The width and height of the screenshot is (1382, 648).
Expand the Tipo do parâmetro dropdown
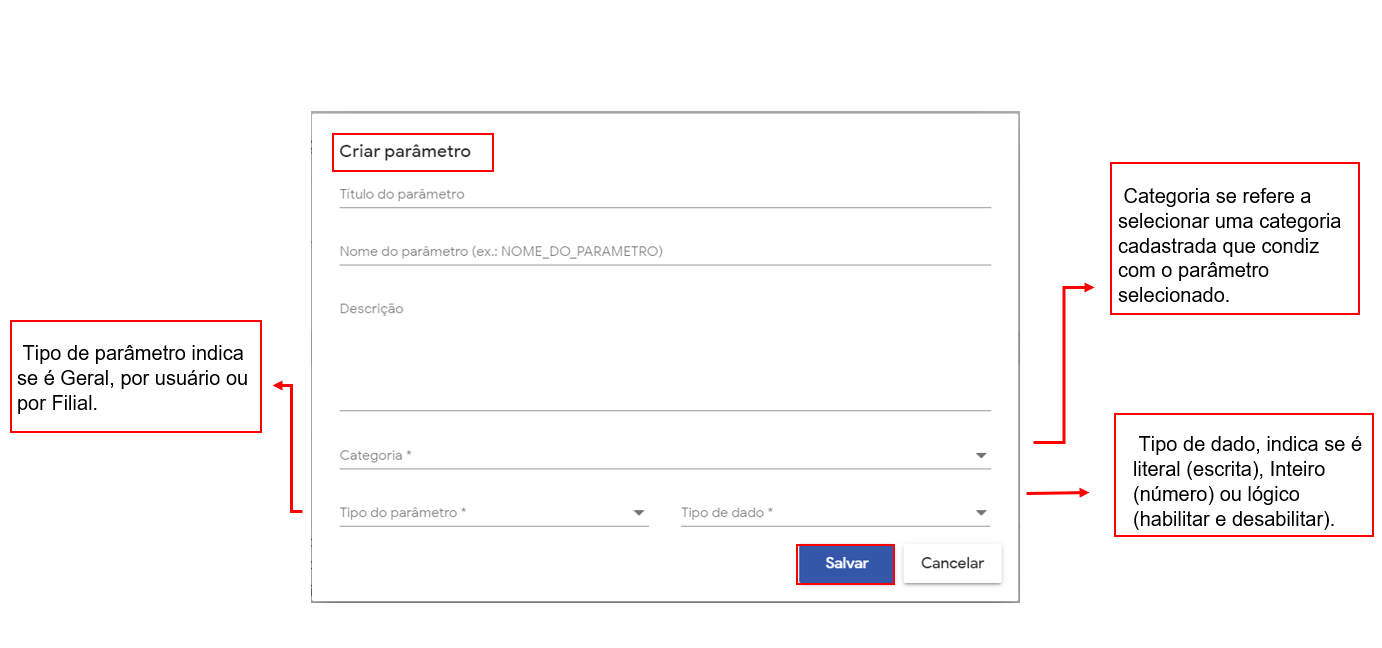488,513
